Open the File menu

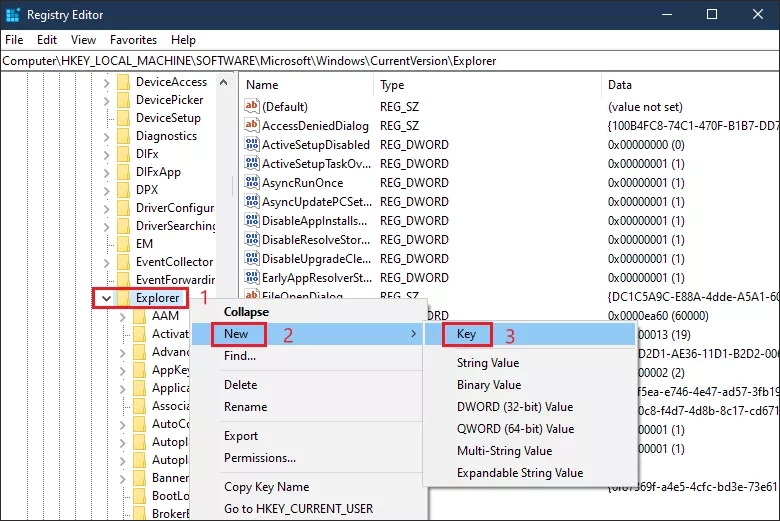point(14,40)
